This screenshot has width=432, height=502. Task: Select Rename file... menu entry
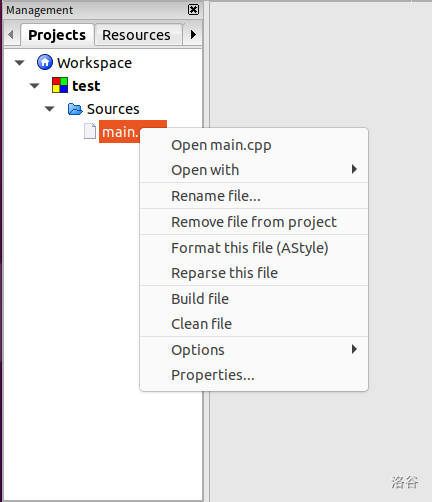tap(254, 196)
